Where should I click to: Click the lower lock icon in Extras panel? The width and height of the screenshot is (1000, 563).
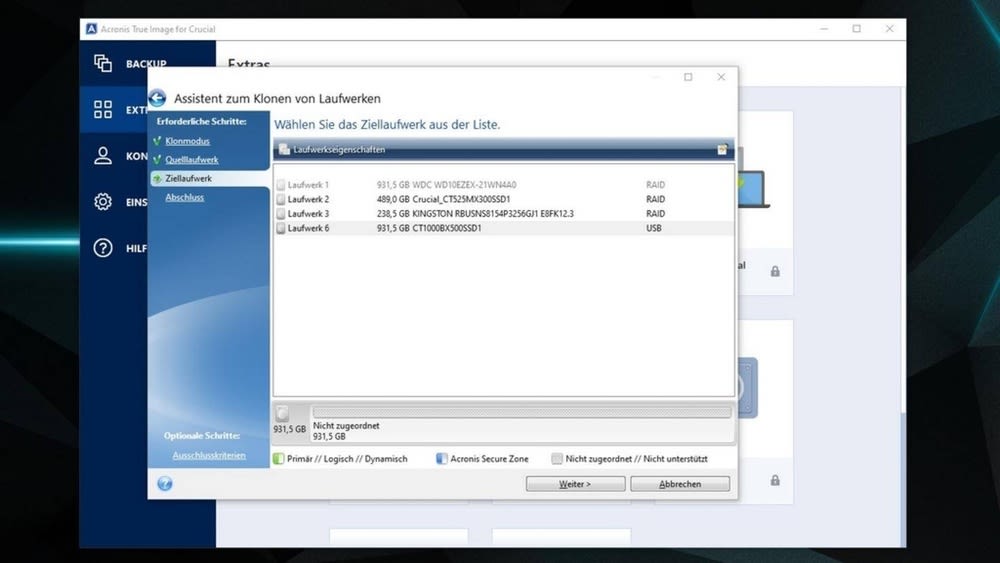(x=775, y=480)
